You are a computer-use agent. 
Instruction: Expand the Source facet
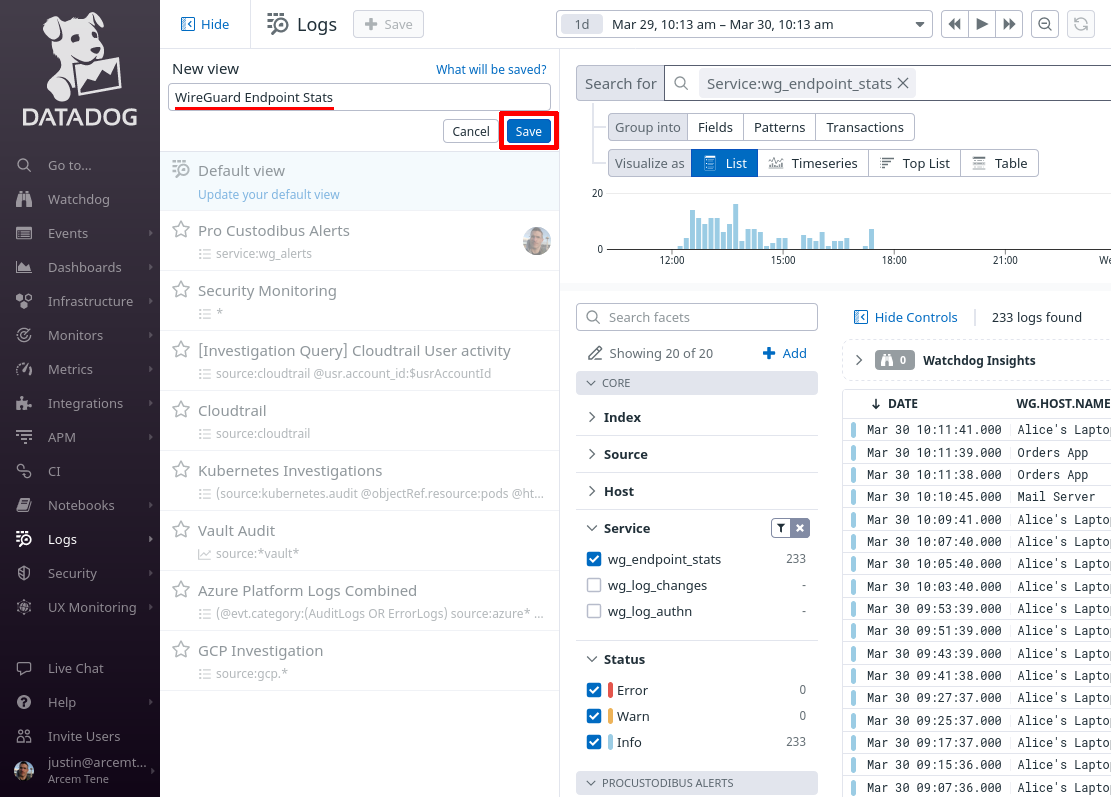(x=617, y=454)
